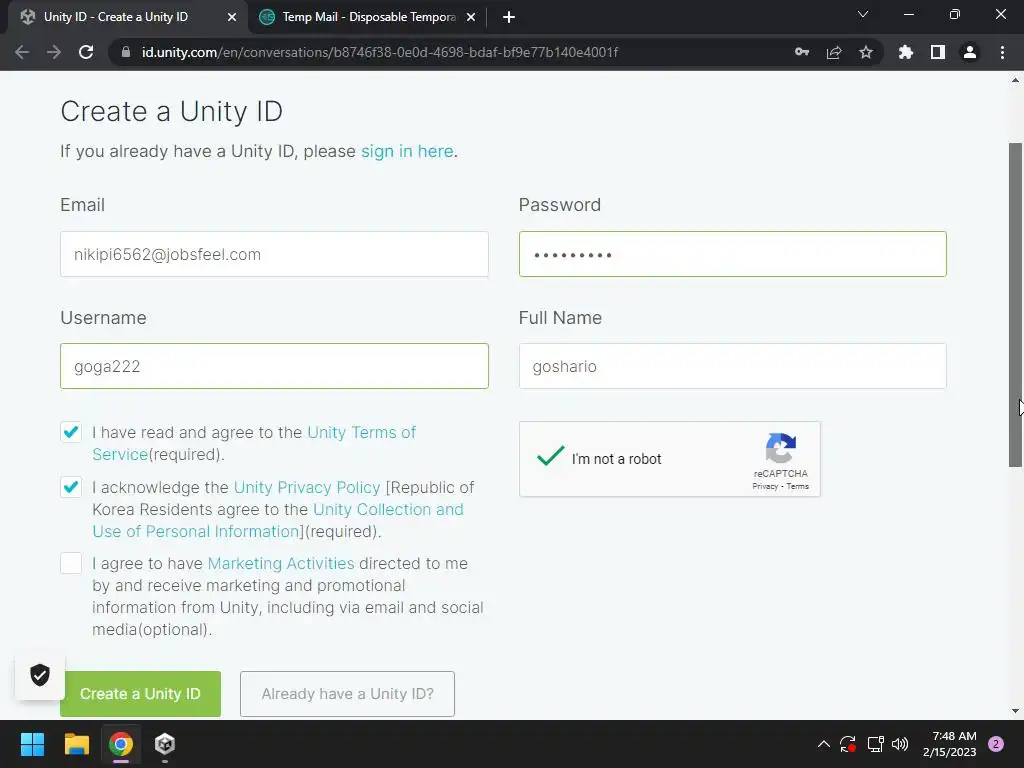Image resolution: width=1024 pixels, height=768 pixels.
Task: Close the Unity ID tab
Action: (x=231, y=17)
